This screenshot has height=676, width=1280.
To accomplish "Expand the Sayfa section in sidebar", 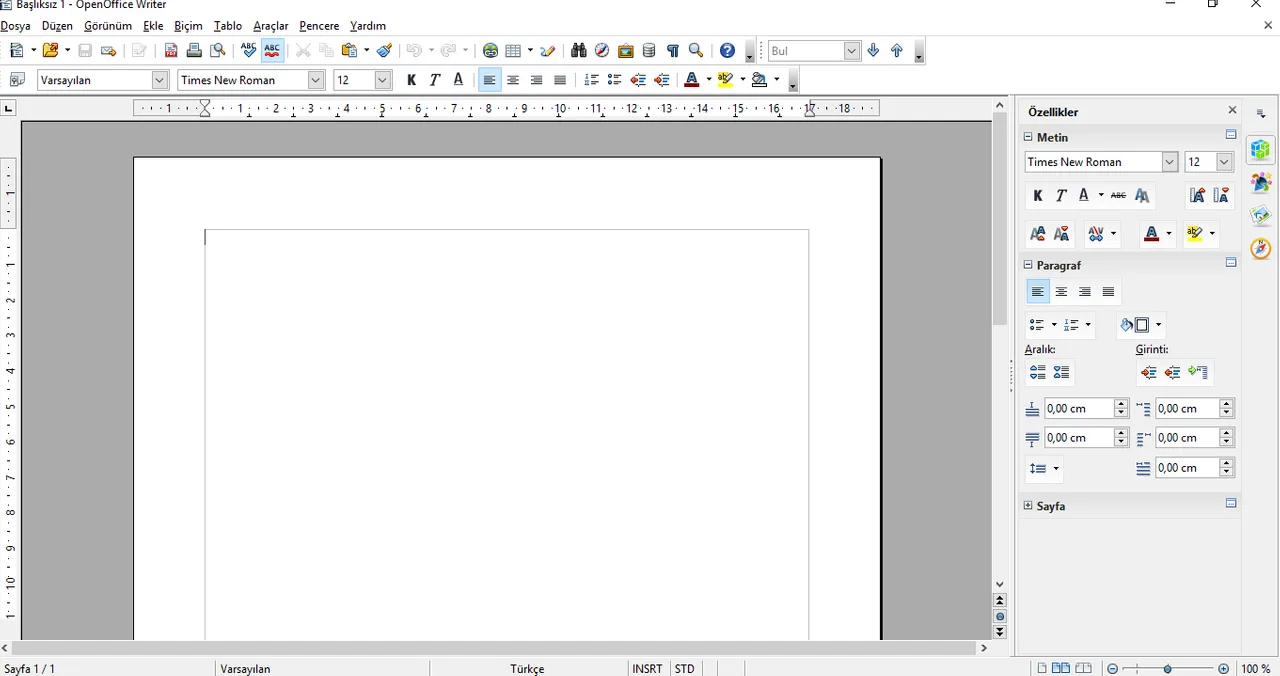I will pyautogui.click(x=1027, y=506).
